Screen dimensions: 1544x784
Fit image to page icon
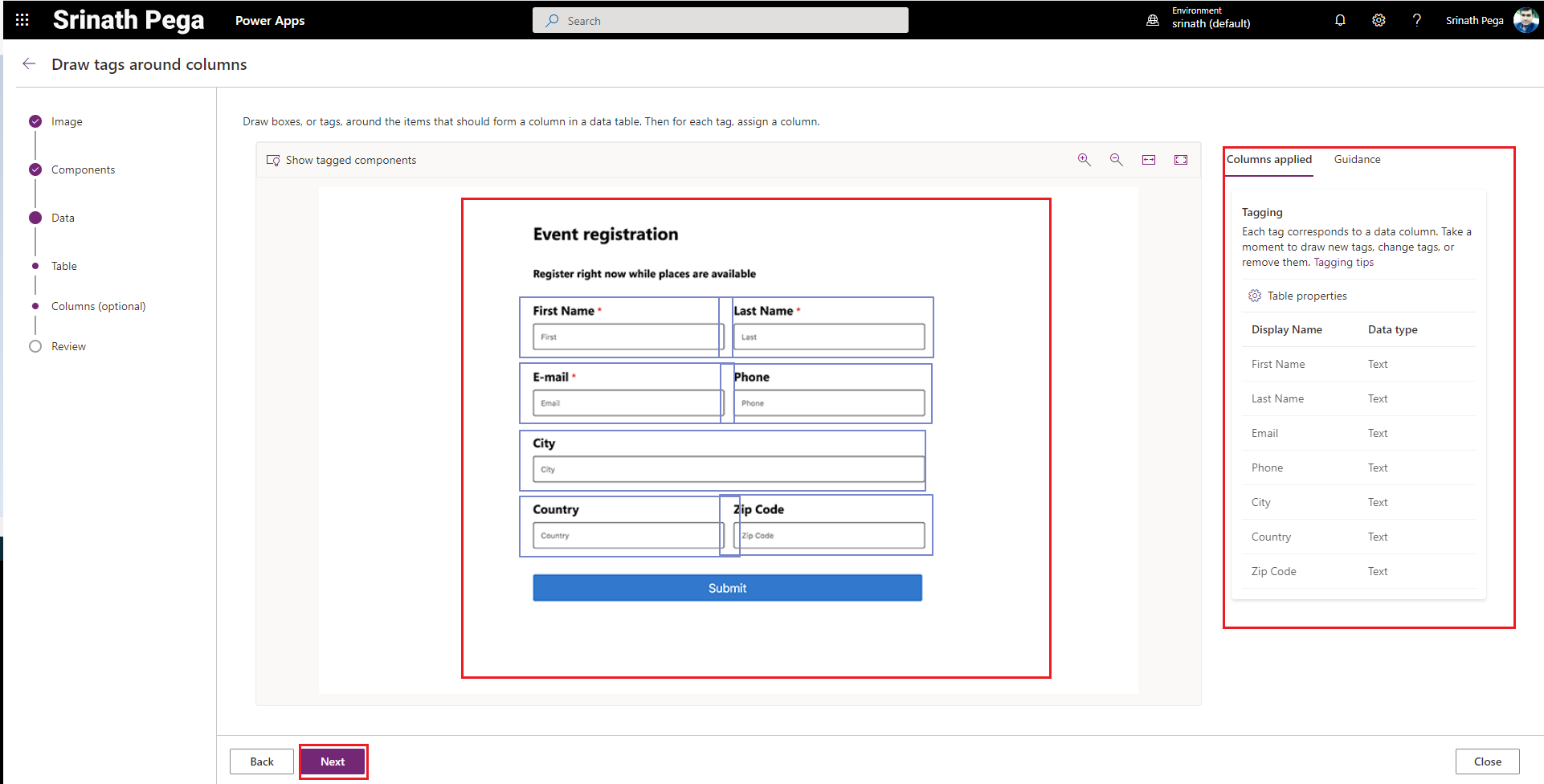pos(1181,160)
